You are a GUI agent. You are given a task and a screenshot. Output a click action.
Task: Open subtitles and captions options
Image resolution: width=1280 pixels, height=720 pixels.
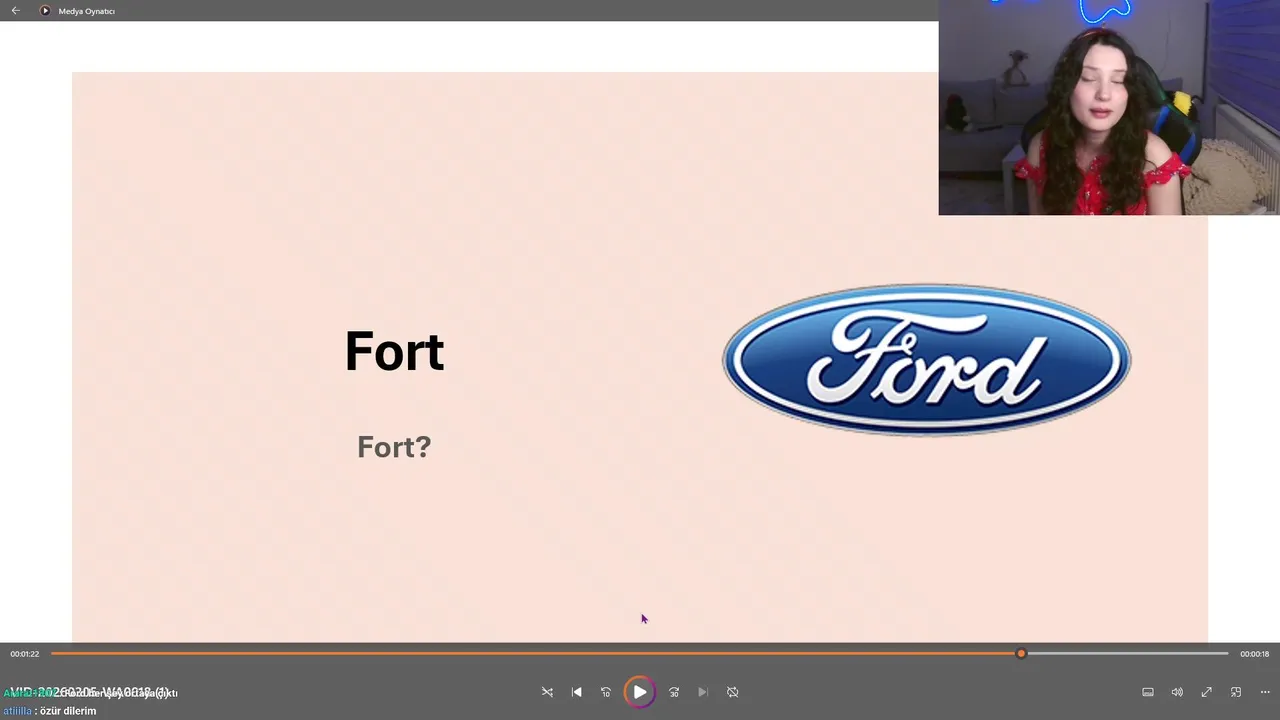coord(1148,692)
